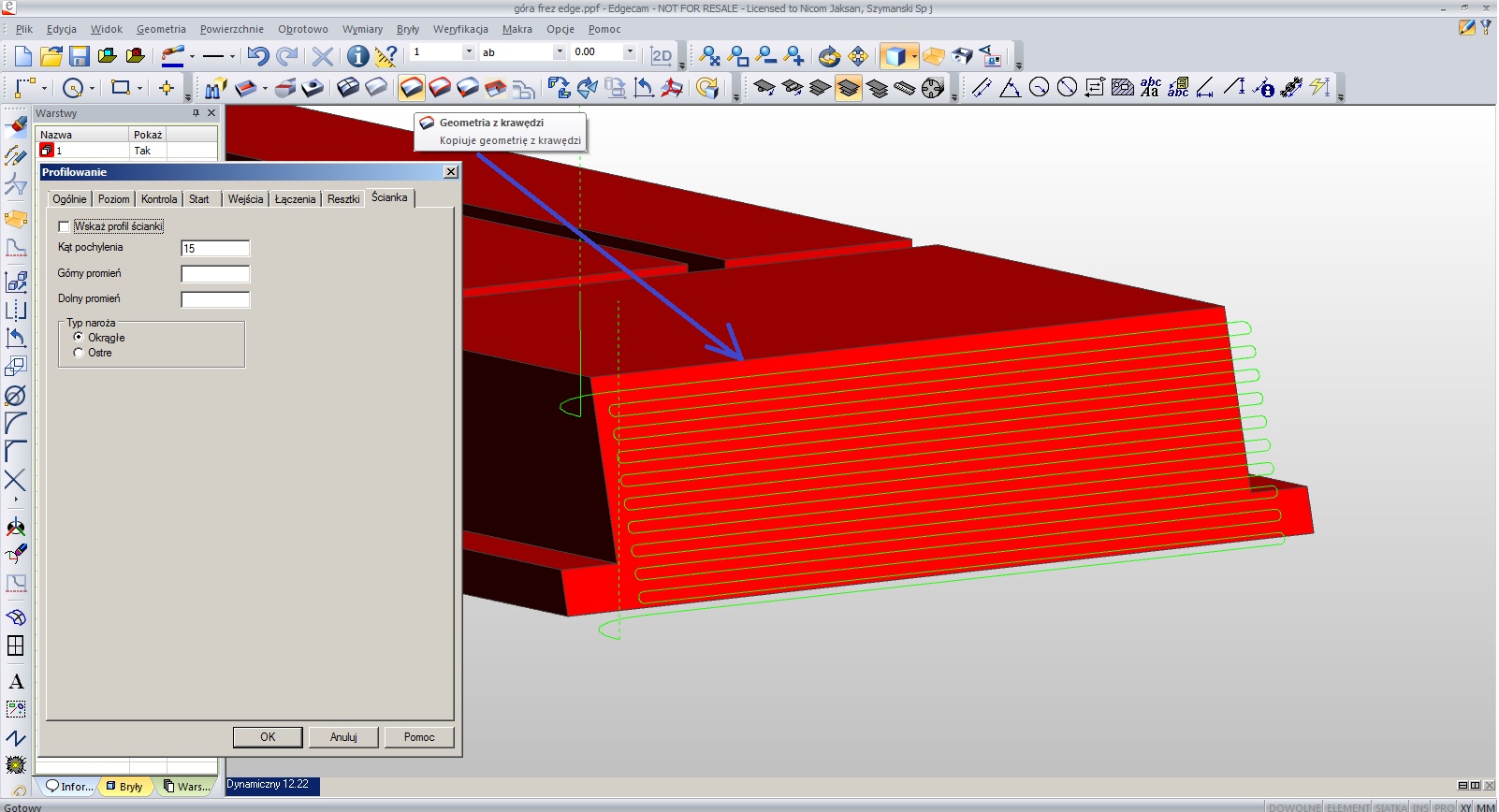1499x812 pixels.
Task: Switch to the Ogólnie tab
Action: pos(69,199)
